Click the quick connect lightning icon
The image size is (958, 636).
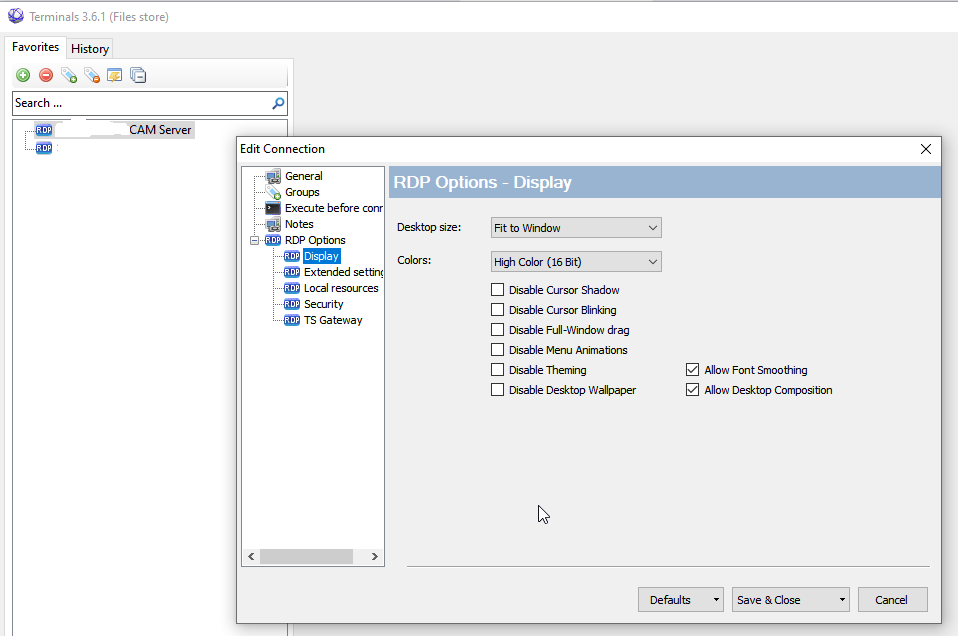(x=115, y=75)
